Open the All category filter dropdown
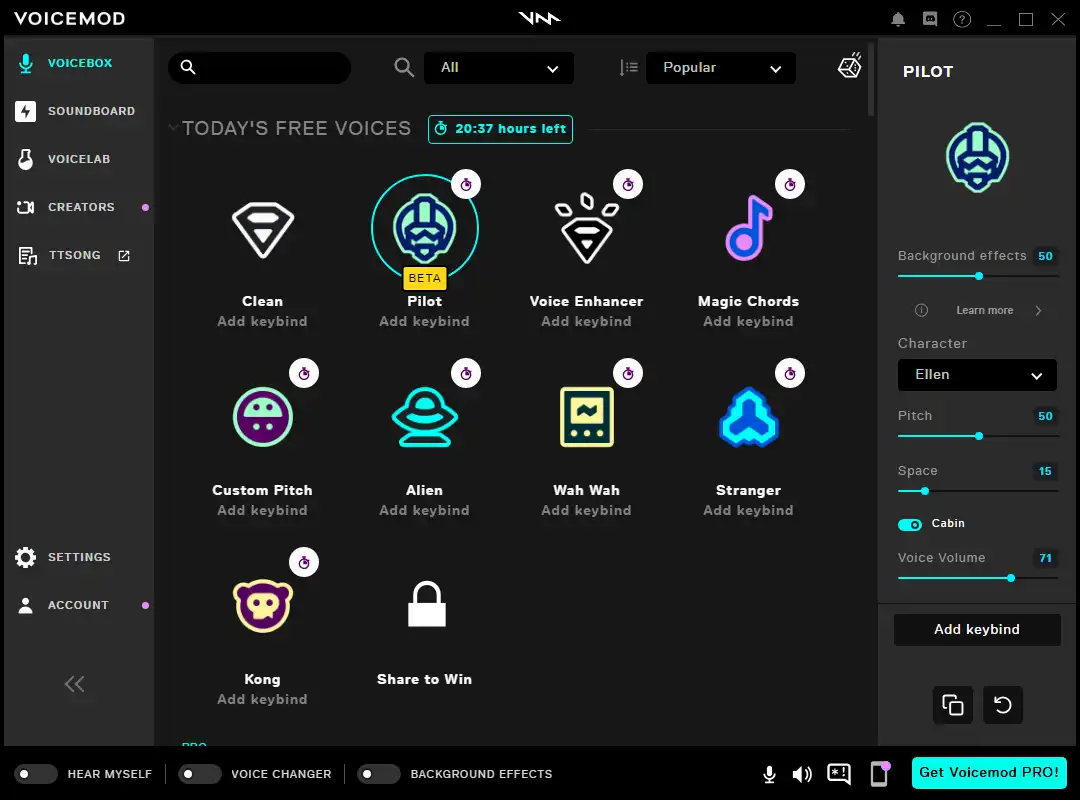Screen dimensions: 1080x800 pos(499,68)
